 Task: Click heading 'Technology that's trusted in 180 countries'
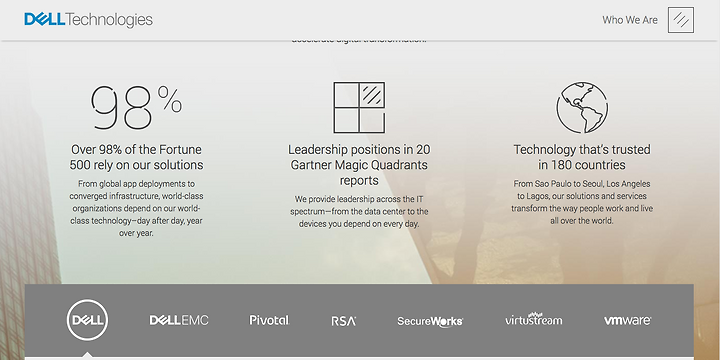[582, 157]
